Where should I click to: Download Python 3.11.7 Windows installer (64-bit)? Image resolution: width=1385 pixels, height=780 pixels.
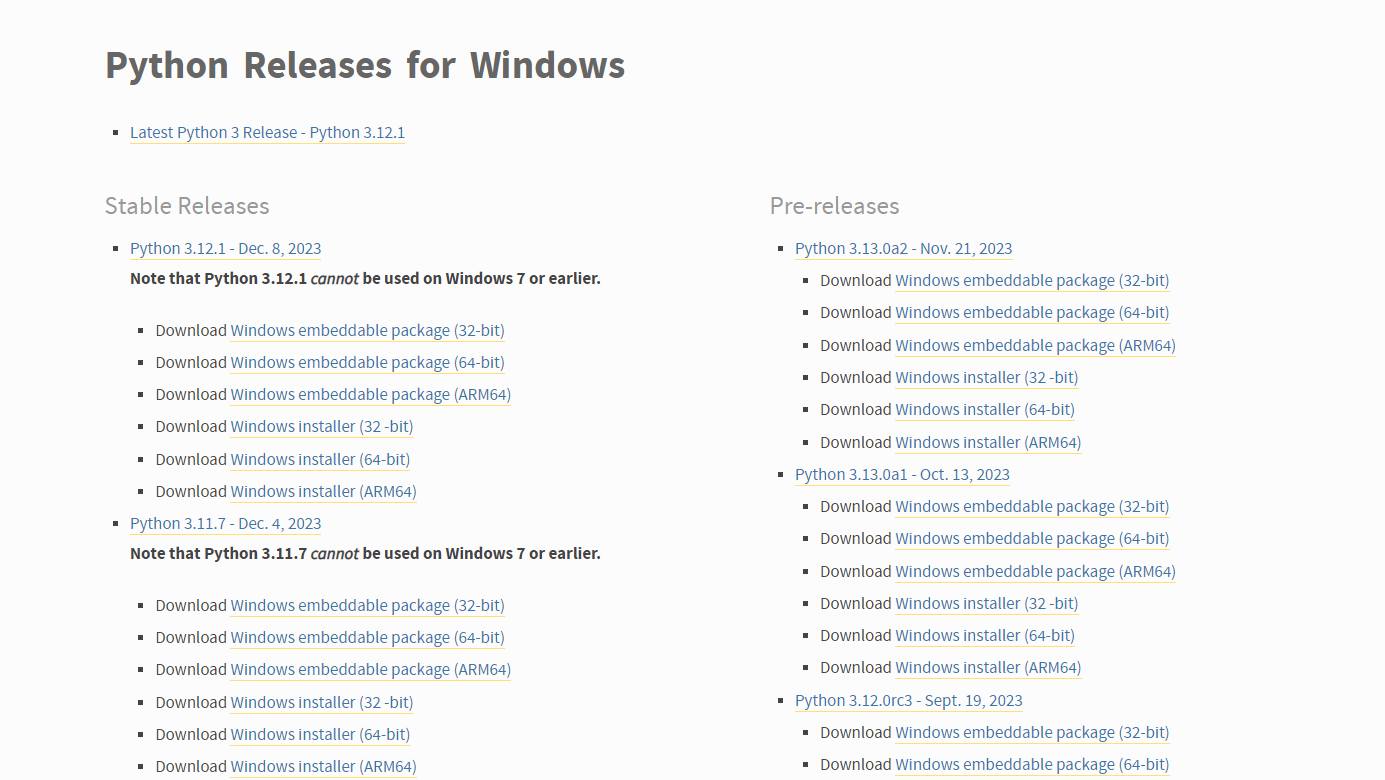(x=320, y=735)
